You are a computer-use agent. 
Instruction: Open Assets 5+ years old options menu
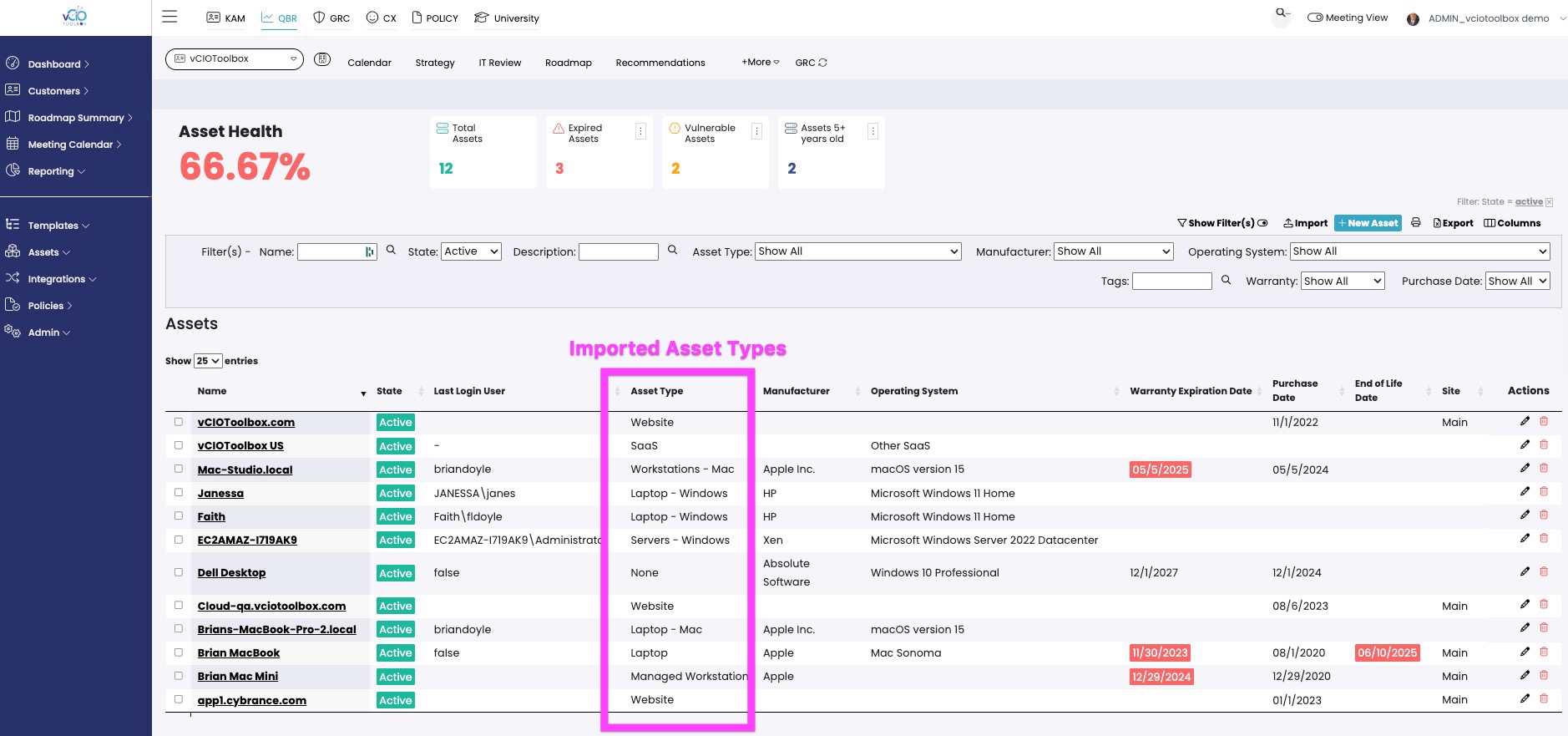[x=873, y=131]
